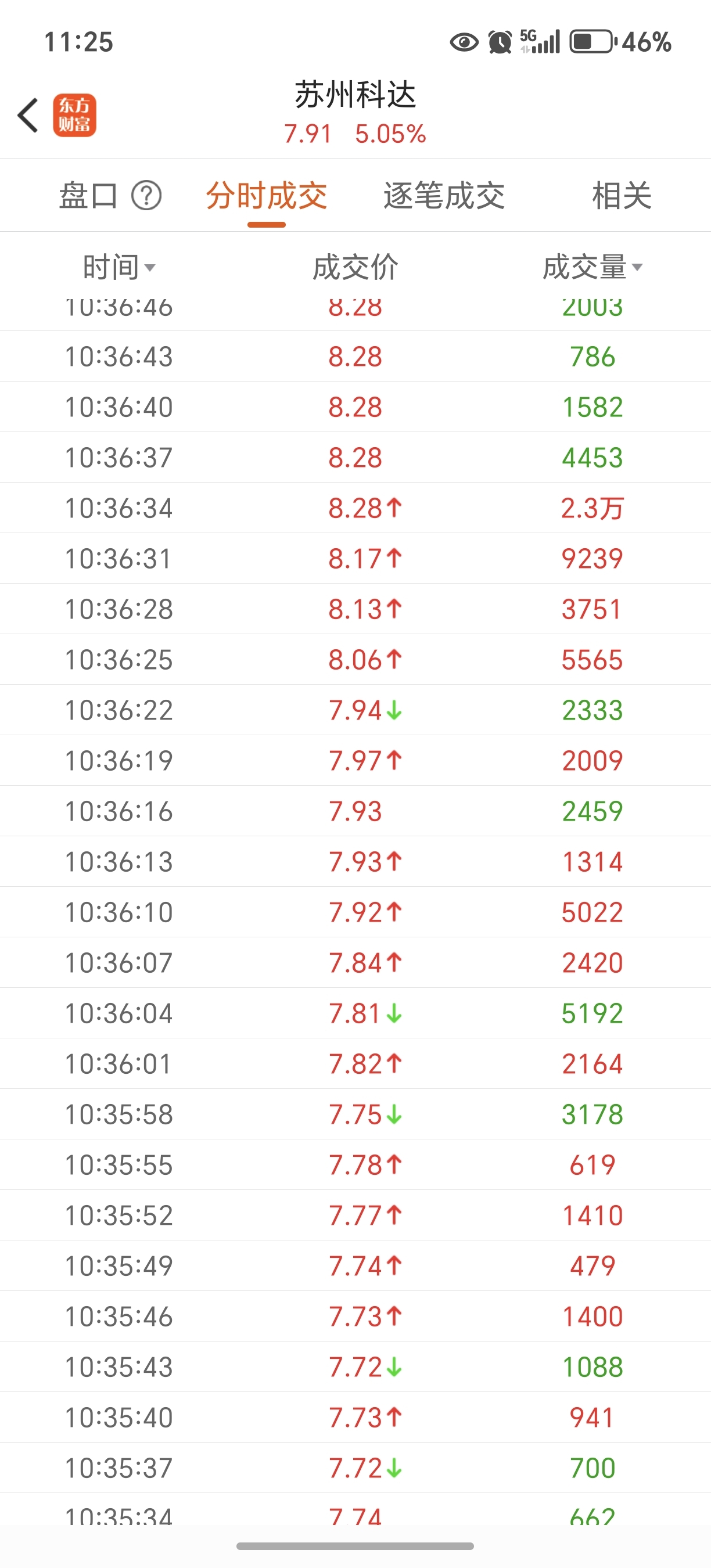Tap the alarm clock status icon
The image size is (711, 1568).
[500, 42]
